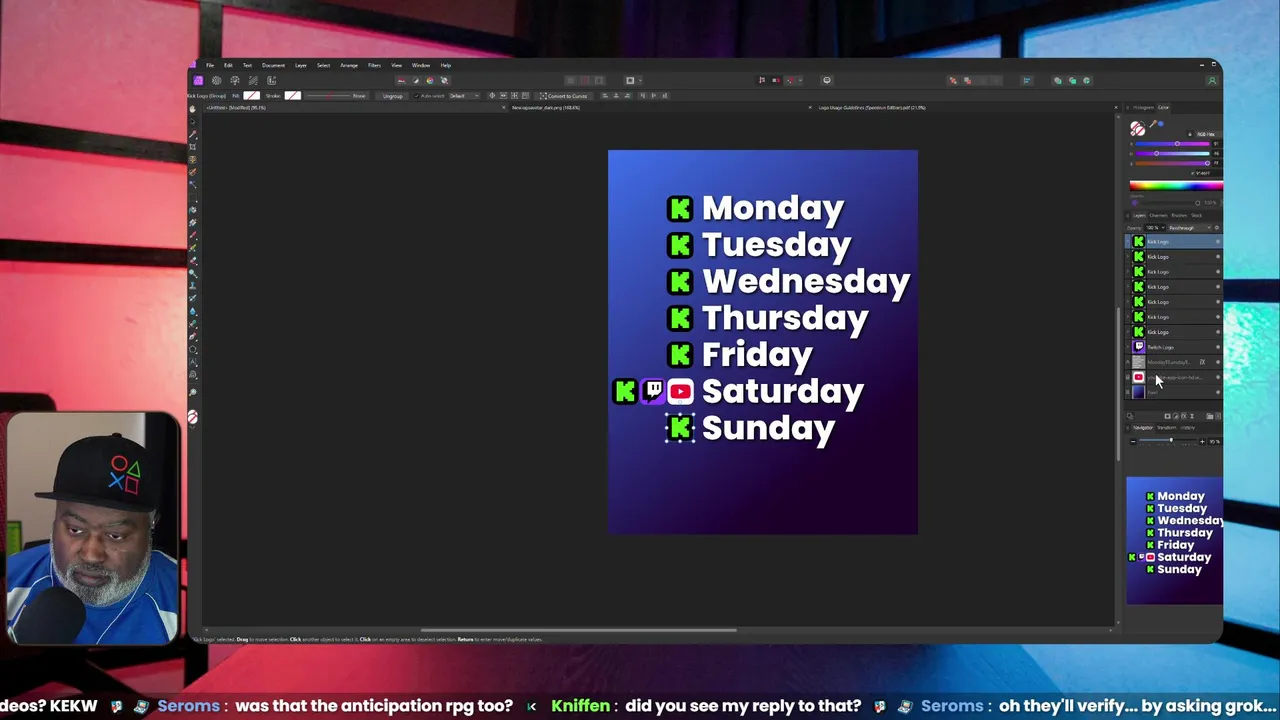
Task: Switch to the Channels tab
Action: click(x=1158, y=215)
